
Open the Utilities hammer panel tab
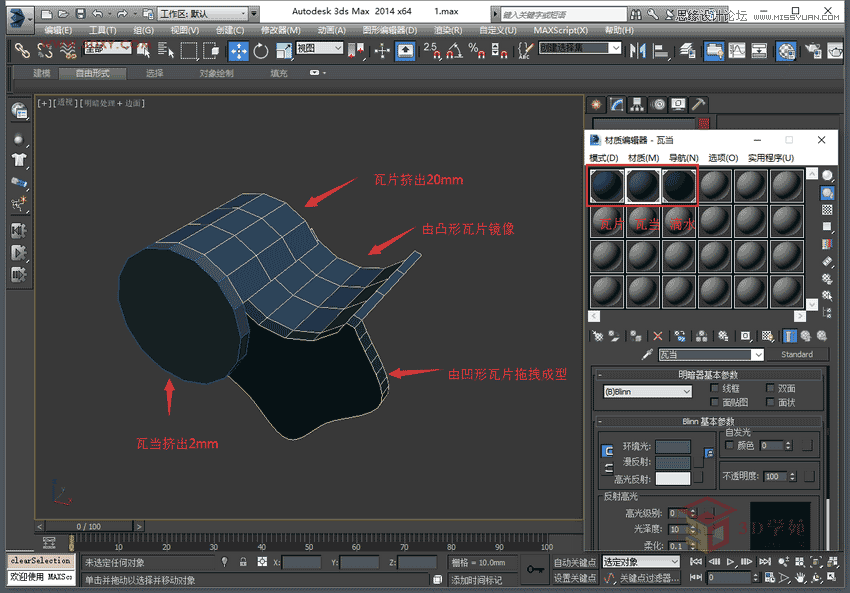(700, 104)
